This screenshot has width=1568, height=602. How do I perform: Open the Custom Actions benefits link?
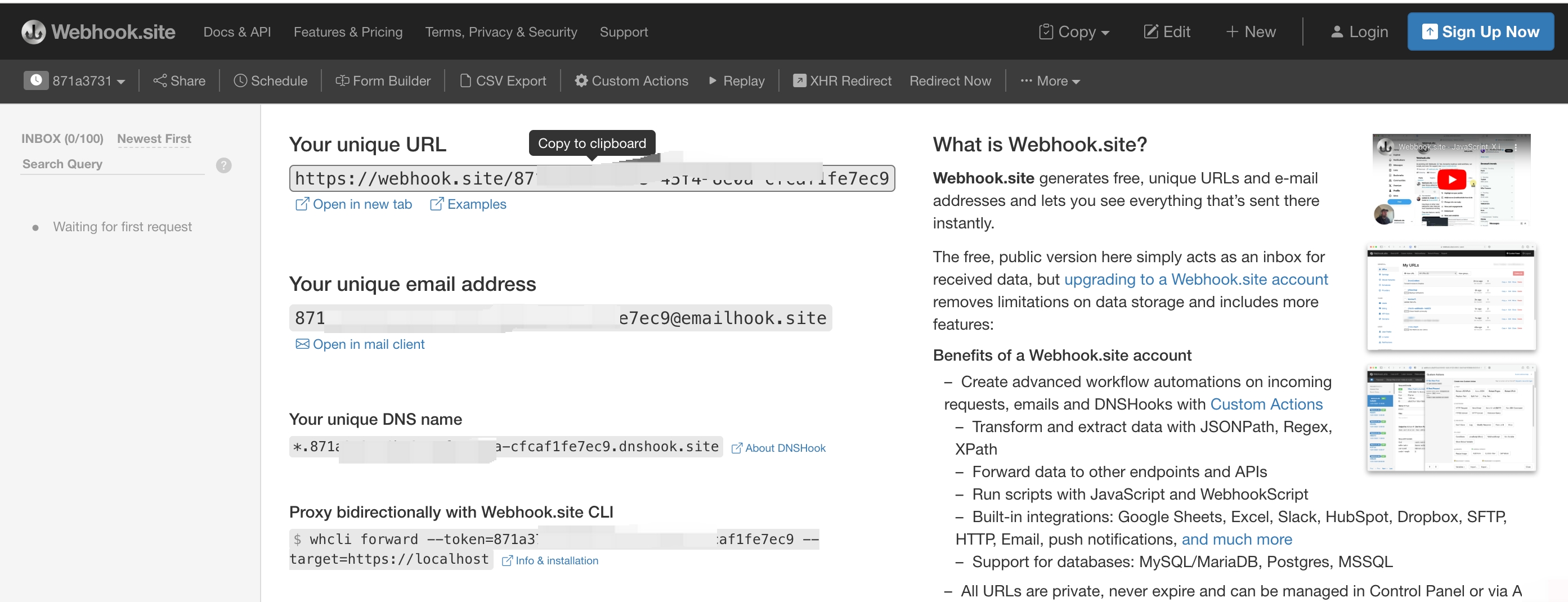pos(1266,404)
